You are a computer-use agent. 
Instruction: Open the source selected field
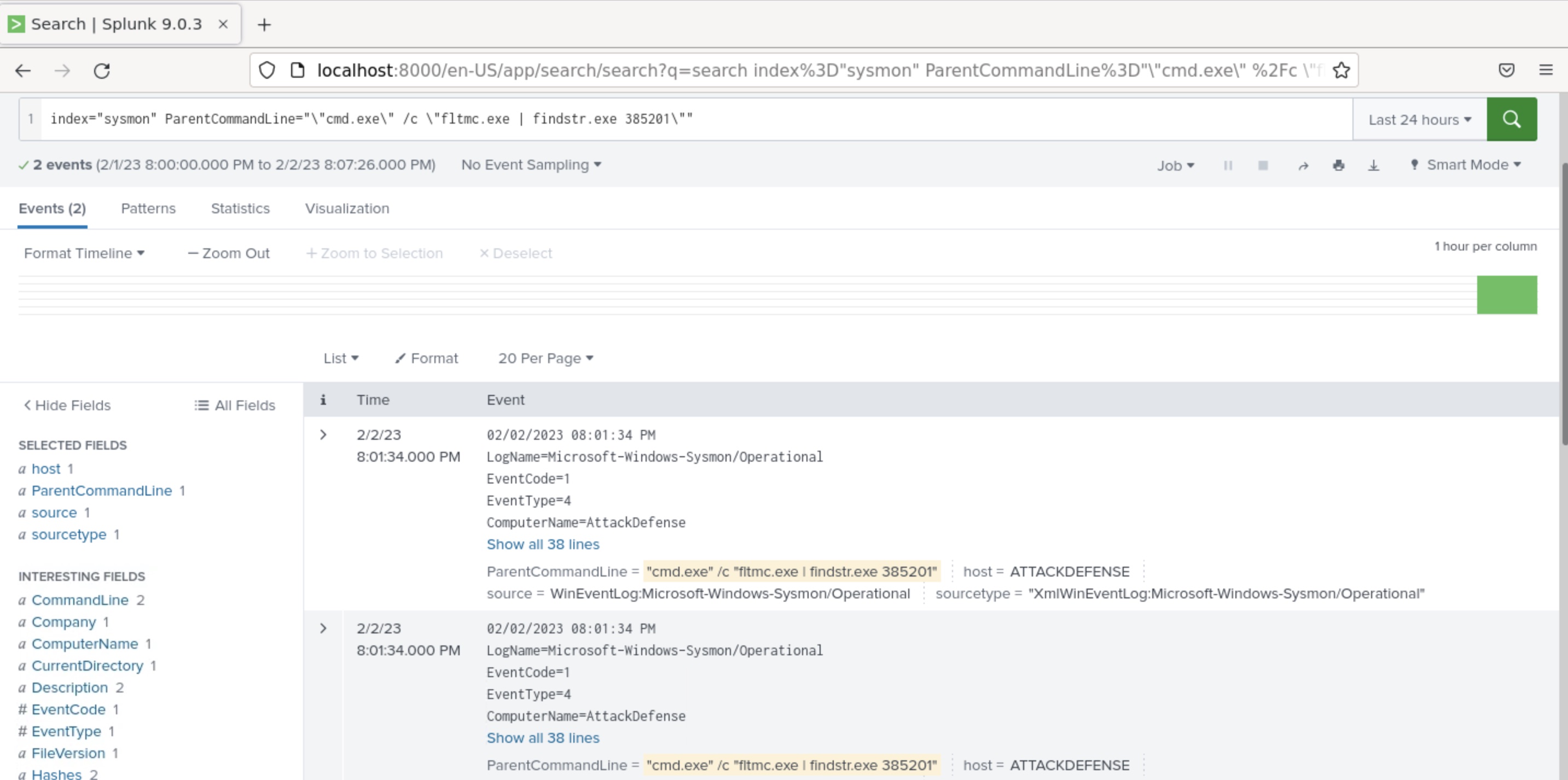54,513
